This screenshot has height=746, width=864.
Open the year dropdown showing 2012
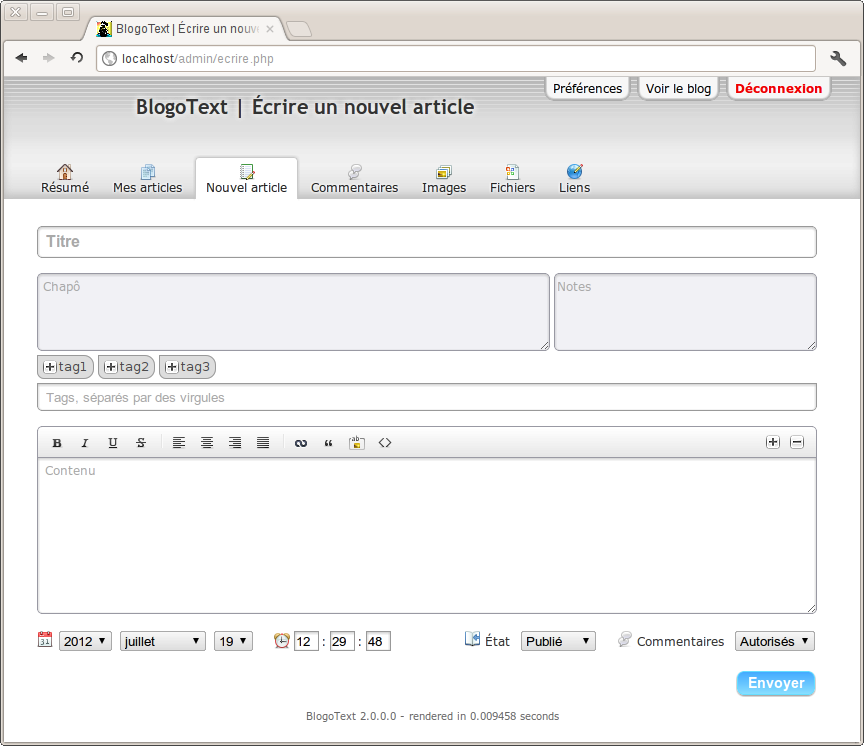[x=85, y=641]
